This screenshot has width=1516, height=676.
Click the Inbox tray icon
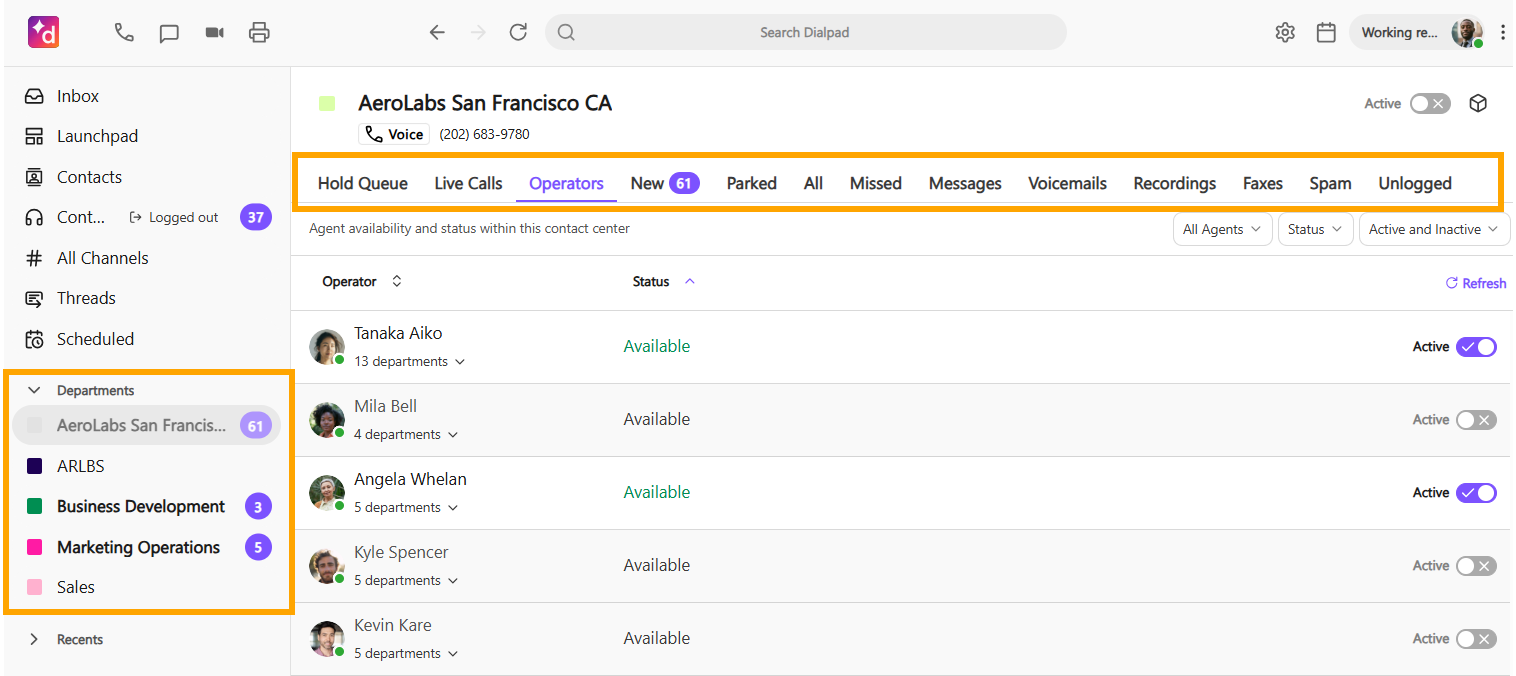[34, 96]
